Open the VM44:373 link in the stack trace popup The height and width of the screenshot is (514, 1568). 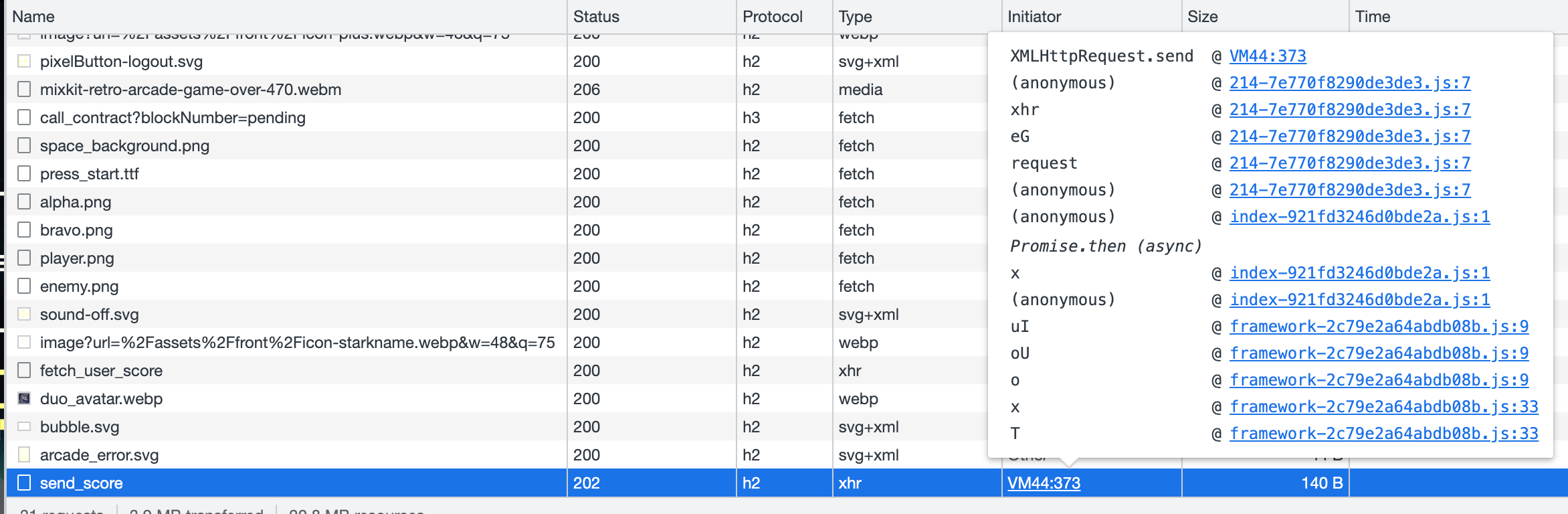pyautogui.click(x=1268, y=56)
